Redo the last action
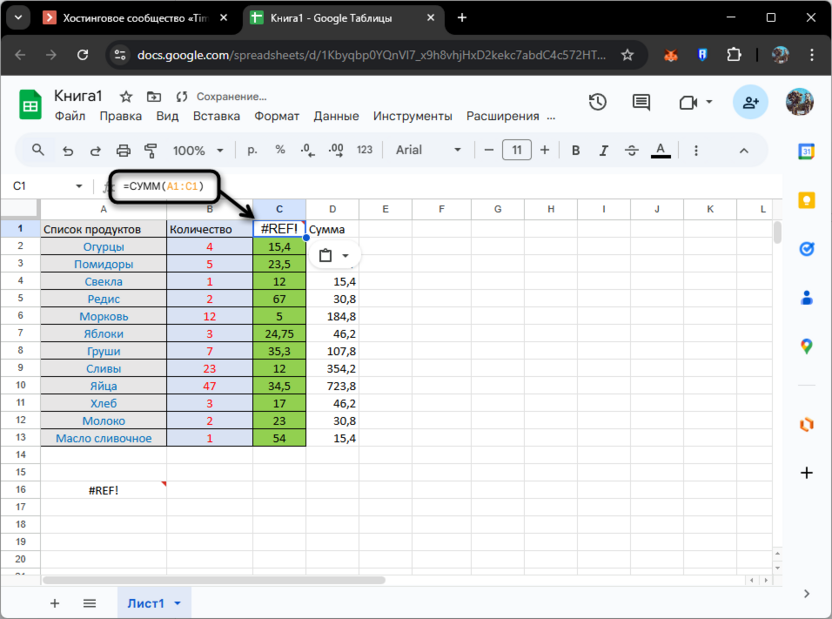 pos(96,151)
